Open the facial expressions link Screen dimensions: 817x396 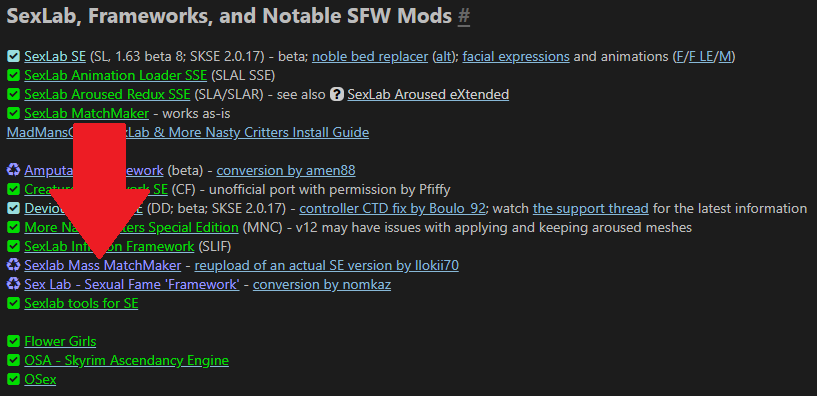[x=516, y=56]
